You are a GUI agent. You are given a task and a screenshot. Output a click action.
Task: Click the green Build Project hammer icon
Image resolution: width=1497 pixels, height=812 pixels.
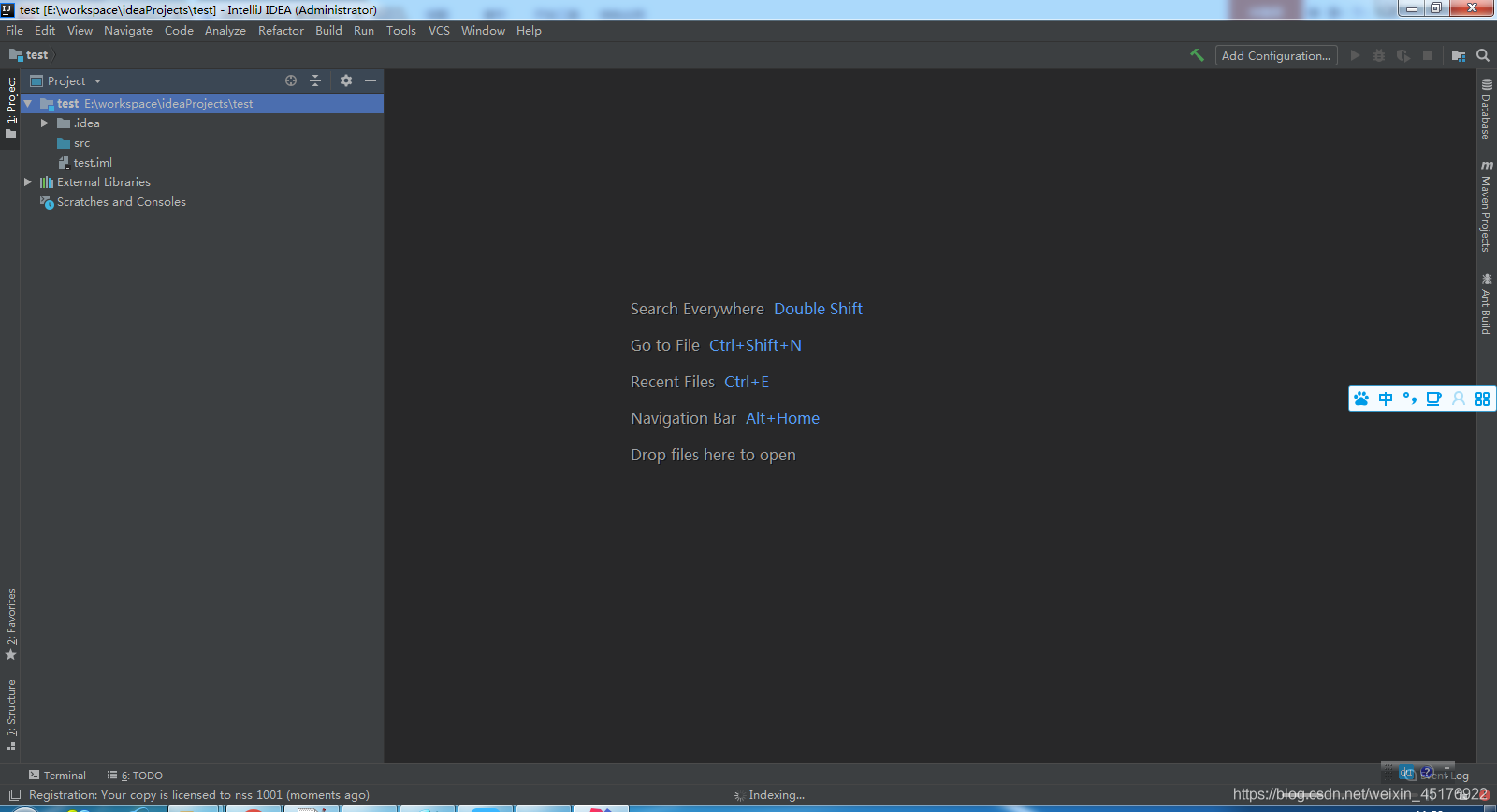pos(1197,55)
